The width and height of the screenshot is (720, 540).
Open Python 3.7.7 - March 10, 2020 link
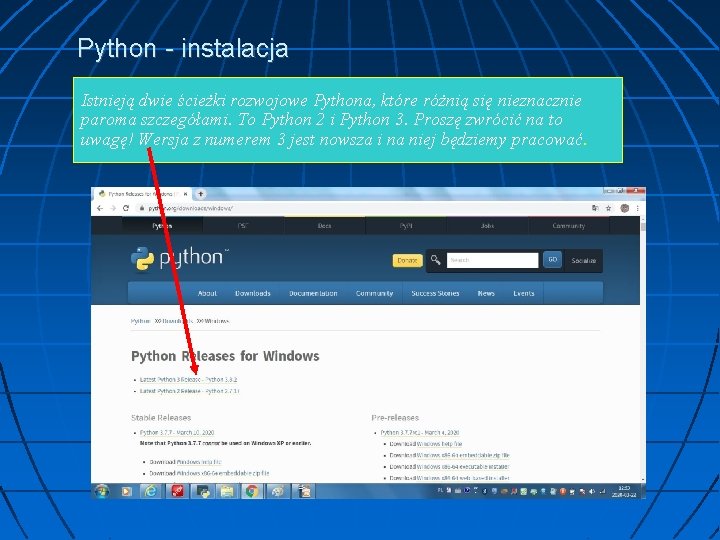tap(177, 433)
